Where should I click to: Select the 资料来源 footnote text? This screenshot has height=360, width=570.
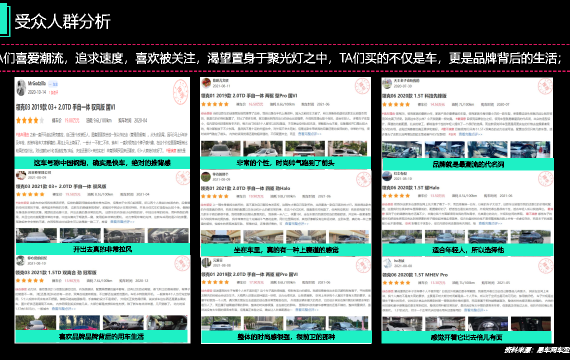pos(537,350)
